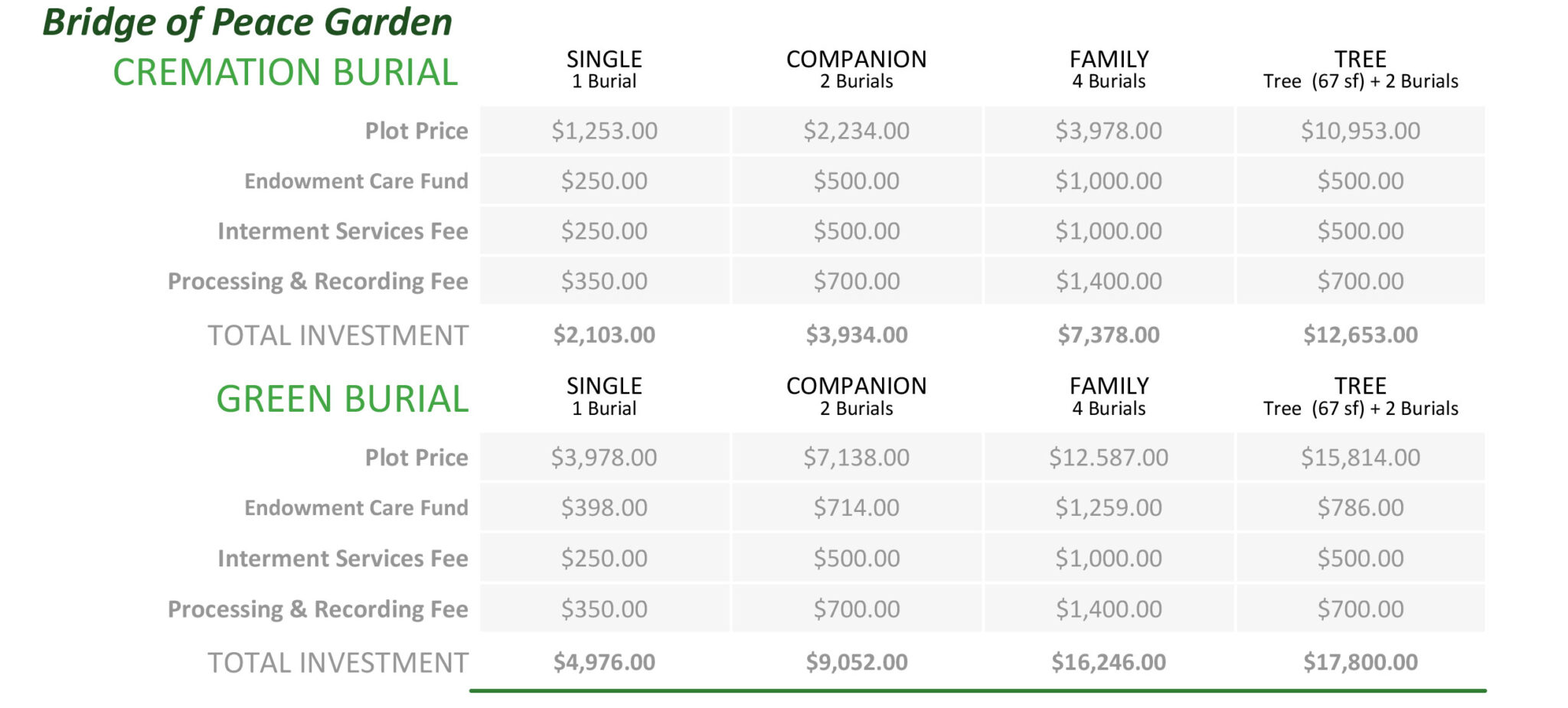Viewport: 1568px width, 708px height.
Task: Select the Green Burial Family plot price $12.587.00
Action: coord(1108,458)
